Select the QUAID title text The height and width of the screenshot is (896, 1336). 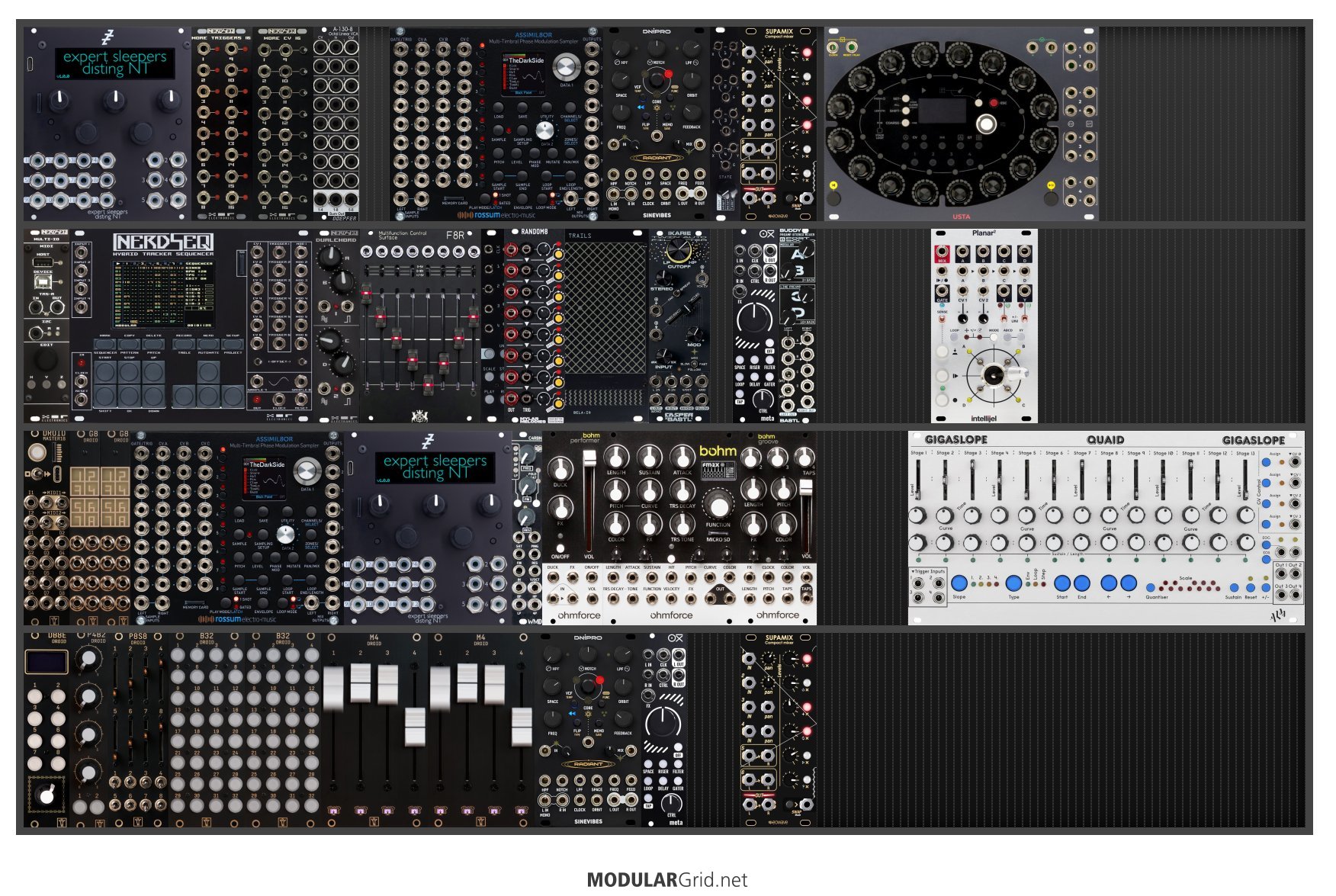click(1106, 440)
